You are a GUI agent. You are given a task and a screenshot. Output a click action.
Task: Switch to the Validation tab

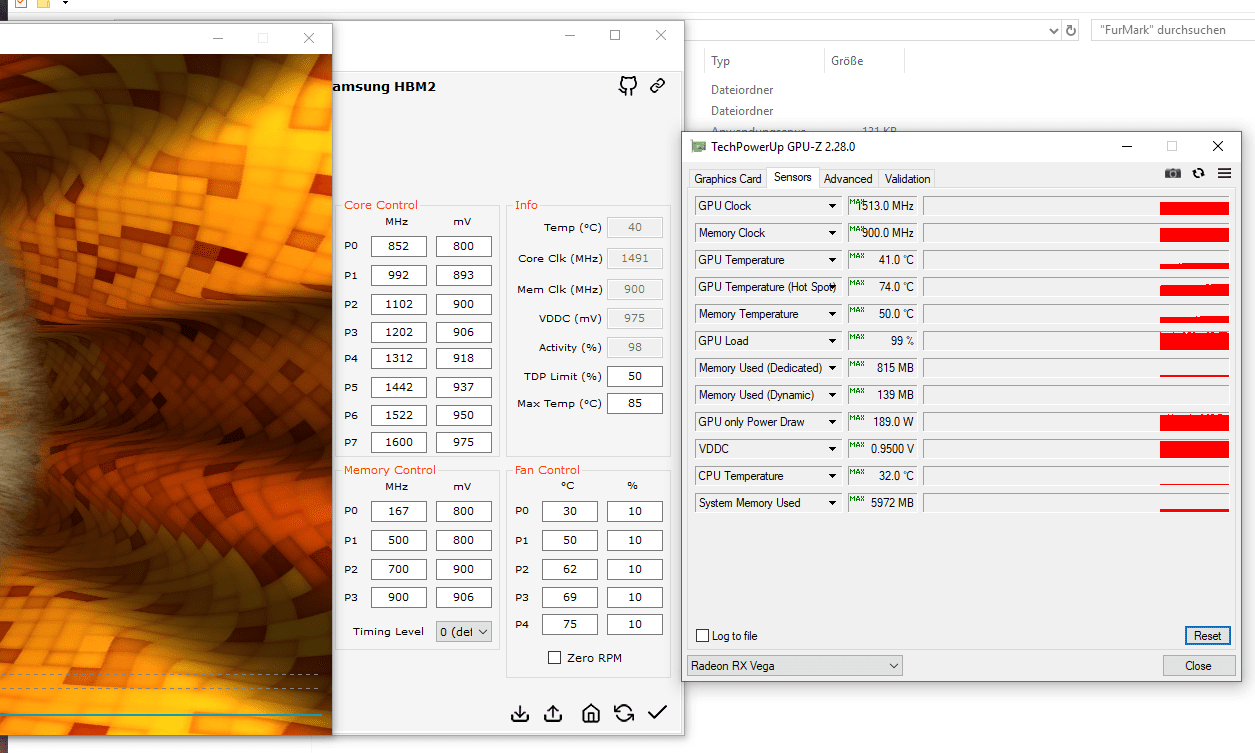pyautogui.click(x=907, y=179)
